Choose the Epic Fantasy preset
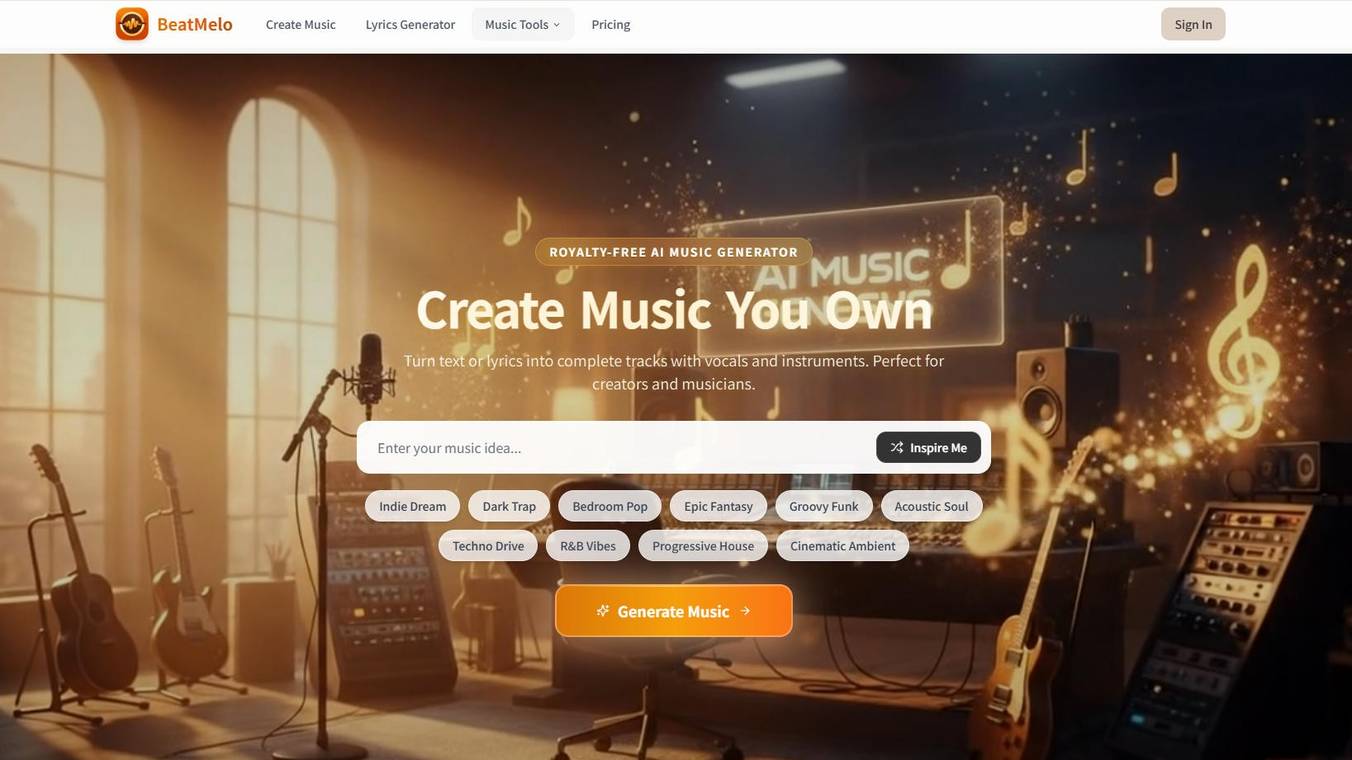Screen dimensions: 1352x760 pos(719,506)
